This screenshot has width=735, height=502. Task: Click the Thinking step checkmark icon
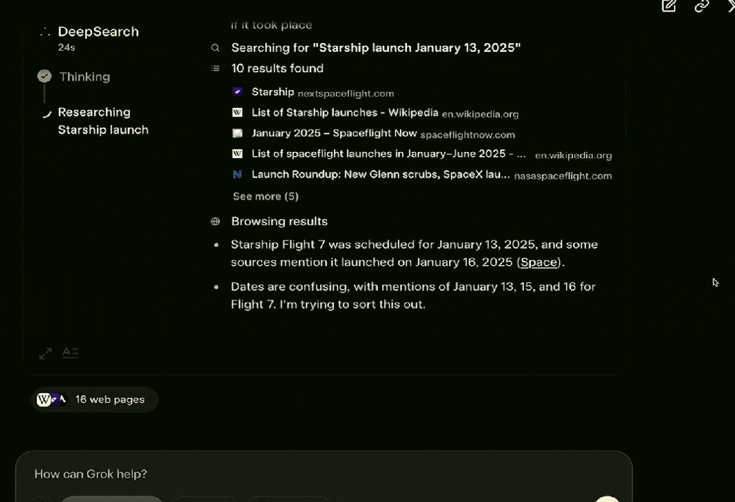pos(45,76)
